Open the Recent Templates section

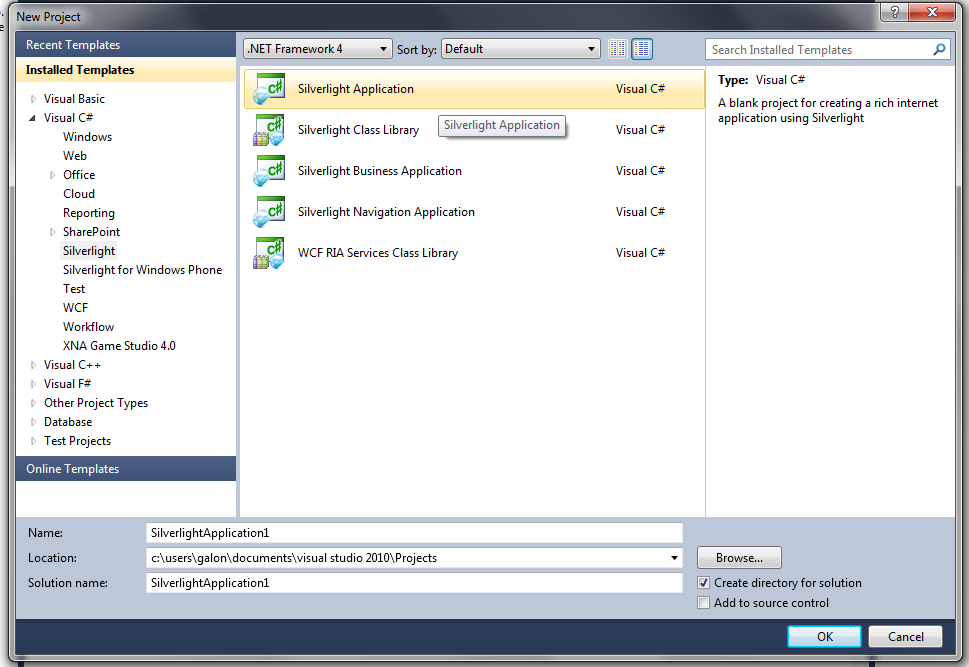tap(125, 45)
